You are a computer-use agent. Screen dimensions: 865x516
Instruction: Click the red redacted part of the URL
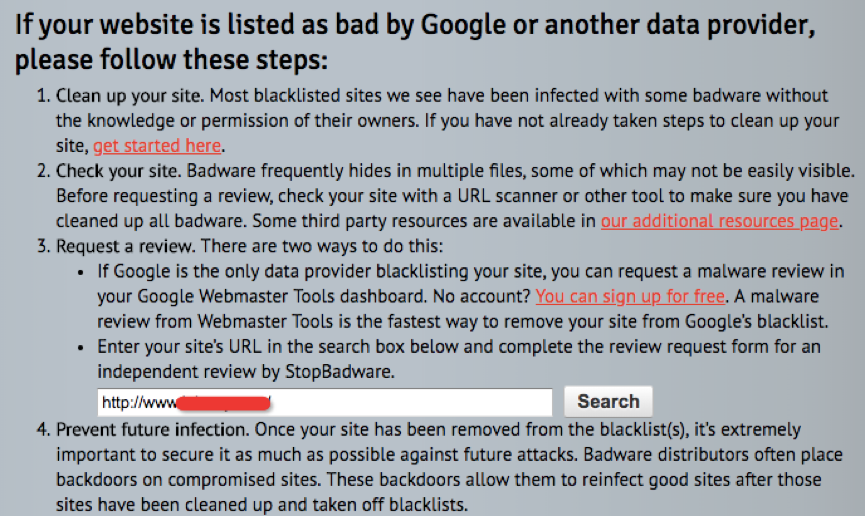225,403
